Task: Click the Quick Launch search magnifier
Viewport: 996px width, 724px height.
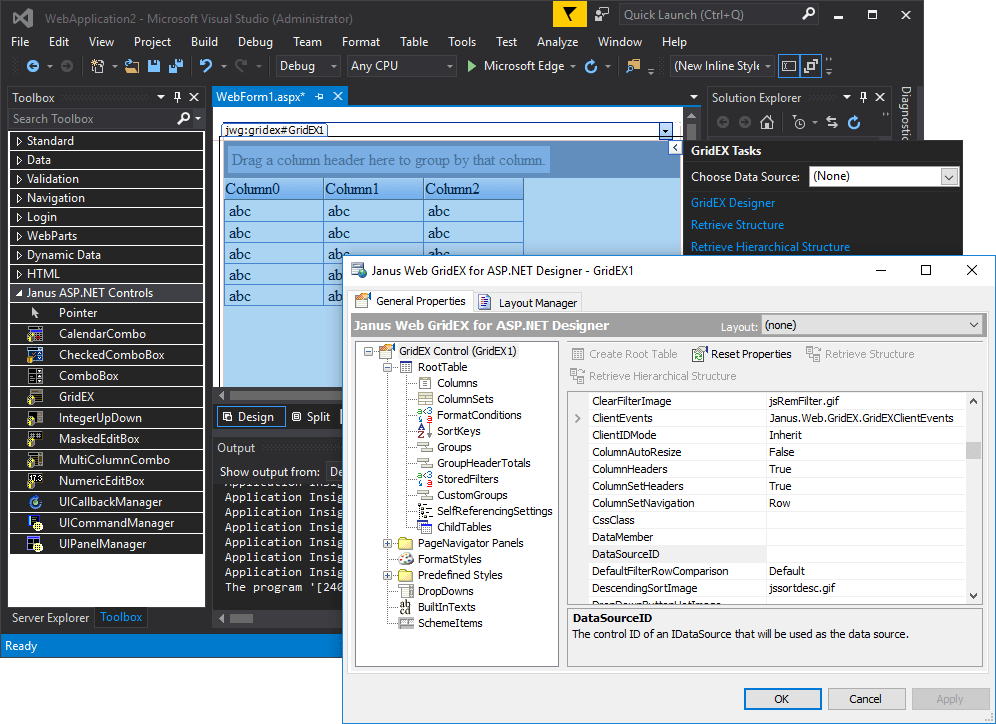Action: [x=808, y=14]
